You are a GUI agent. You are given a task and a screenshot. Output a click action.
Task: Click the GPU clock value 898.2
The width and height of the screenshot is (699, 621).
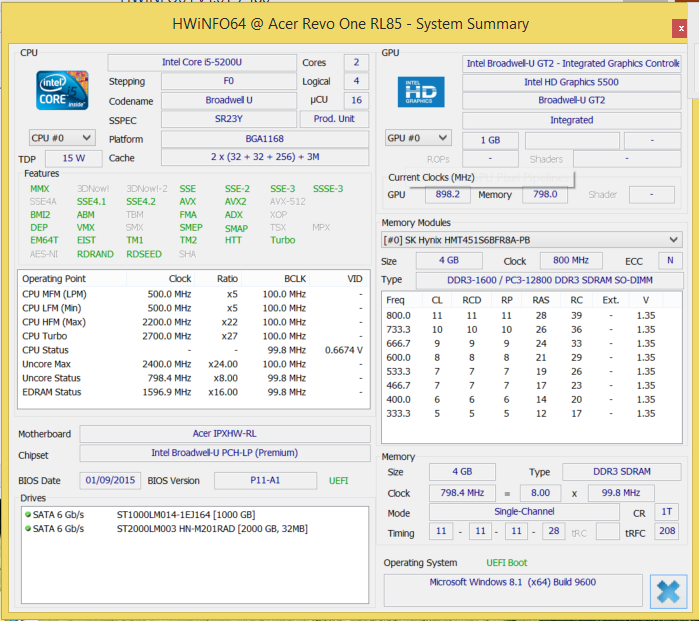point(447,194)
